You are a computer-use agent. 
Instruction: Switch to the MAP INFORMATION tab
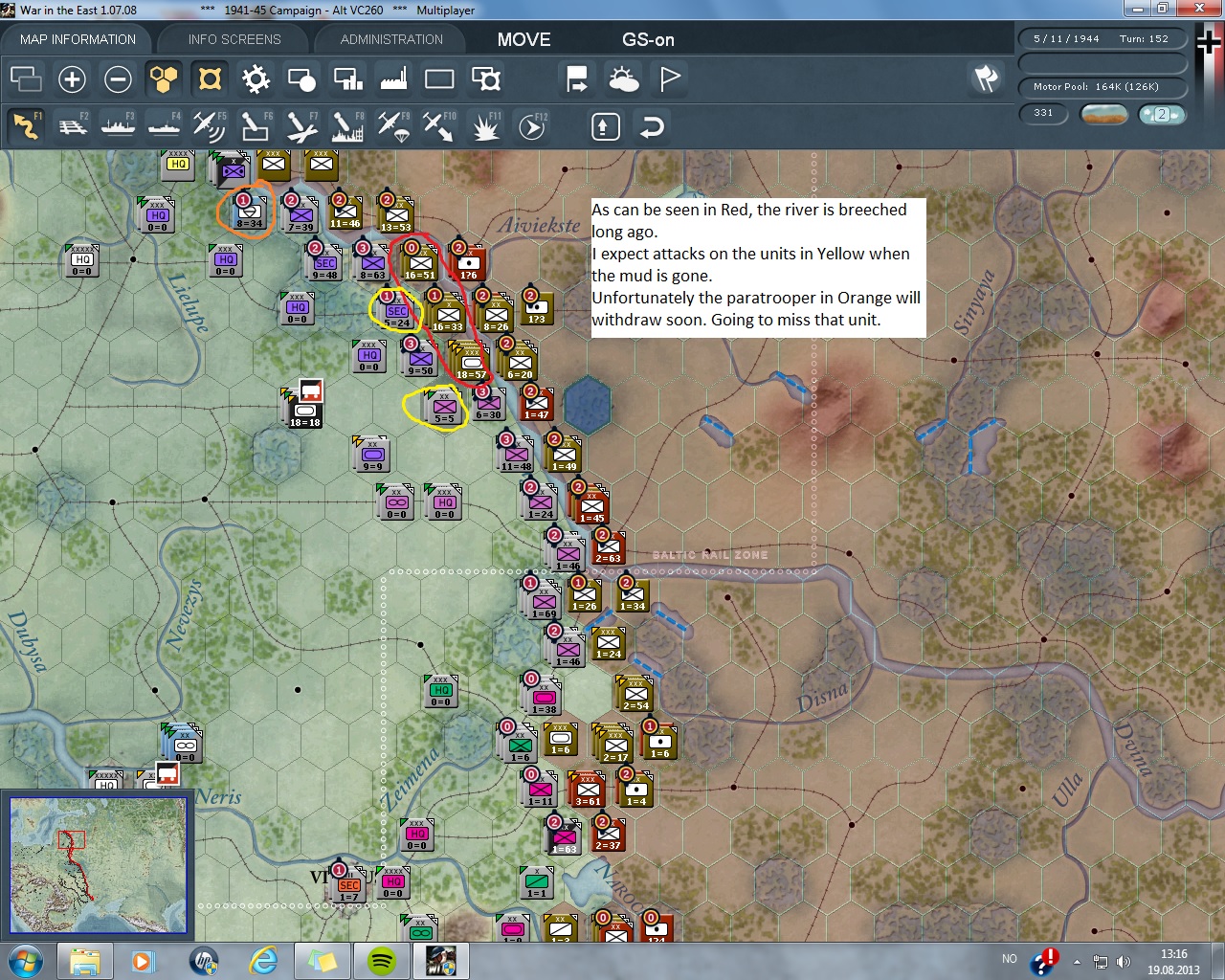pyautogui.click(x=78, y=39)
